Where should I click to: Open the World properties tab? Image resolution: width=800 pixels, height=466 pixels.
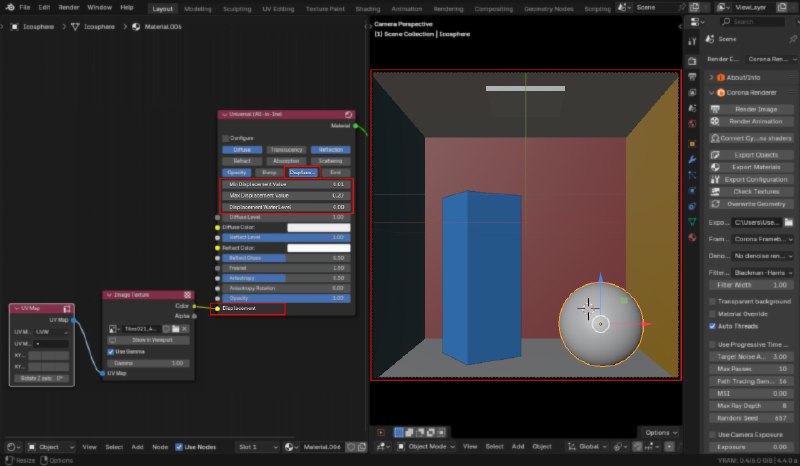pos(692,124)
